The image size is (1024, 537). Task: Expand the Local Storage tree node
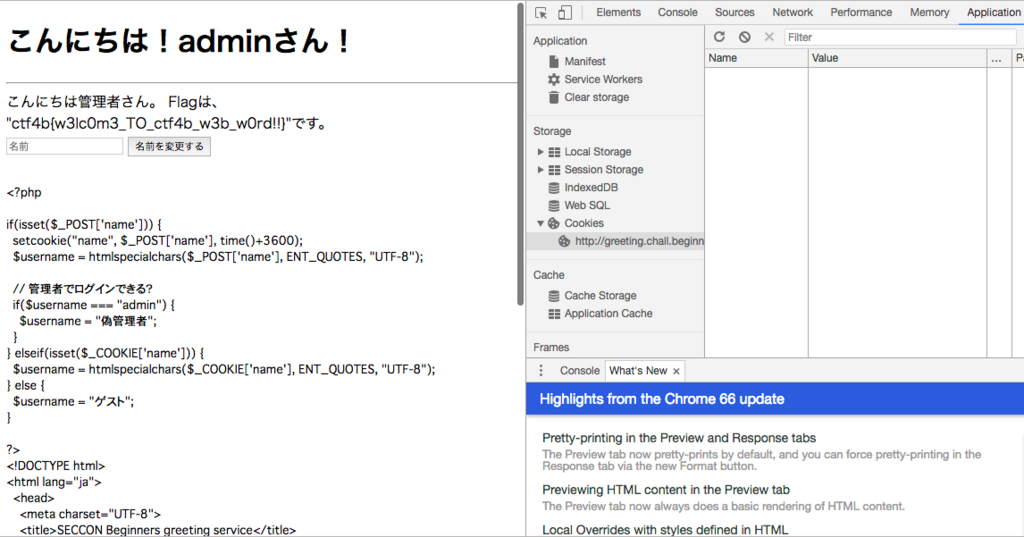tap(540, 152)
